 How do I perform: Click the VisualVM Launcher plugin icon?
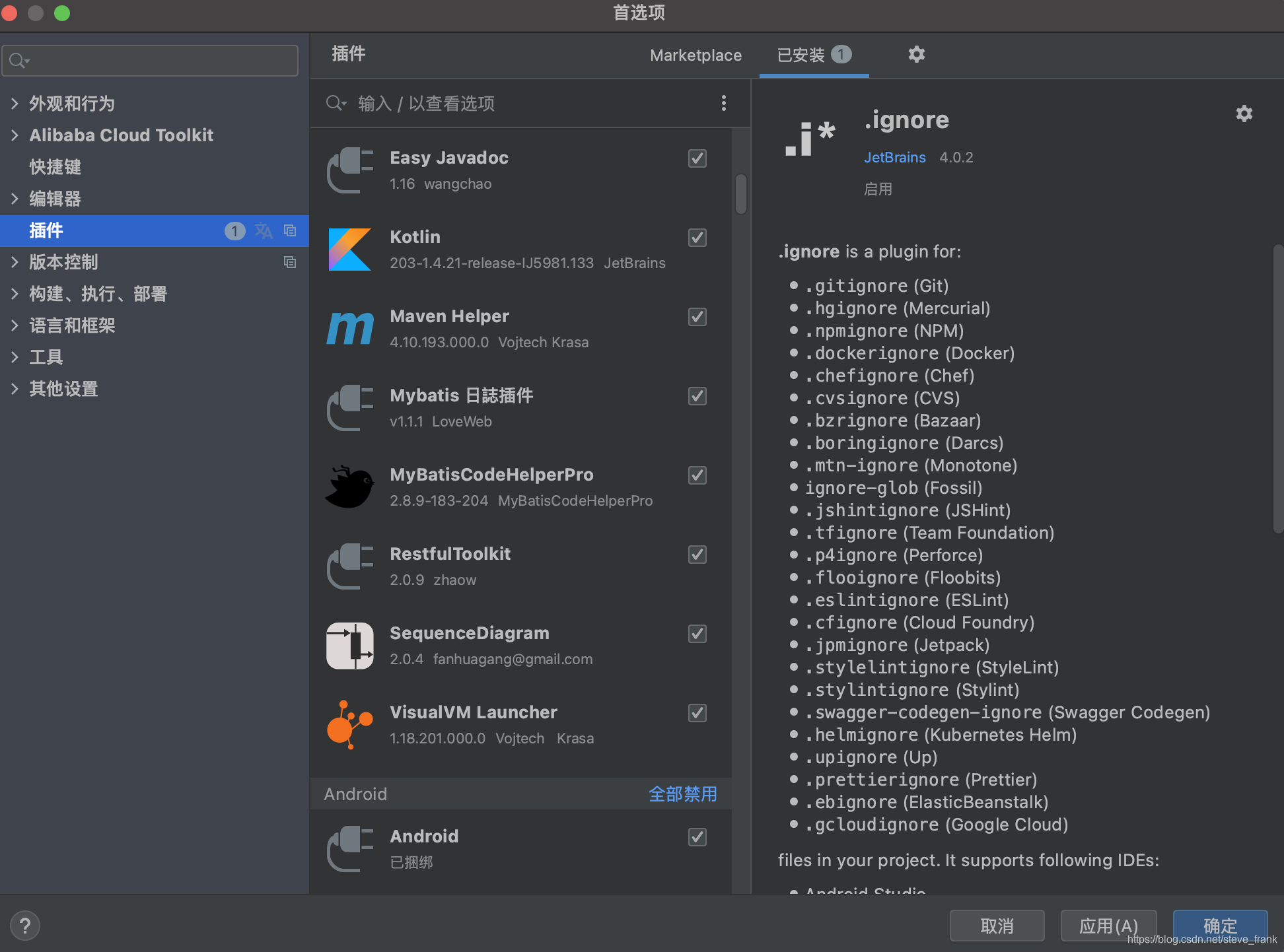[x=350, y=725]
